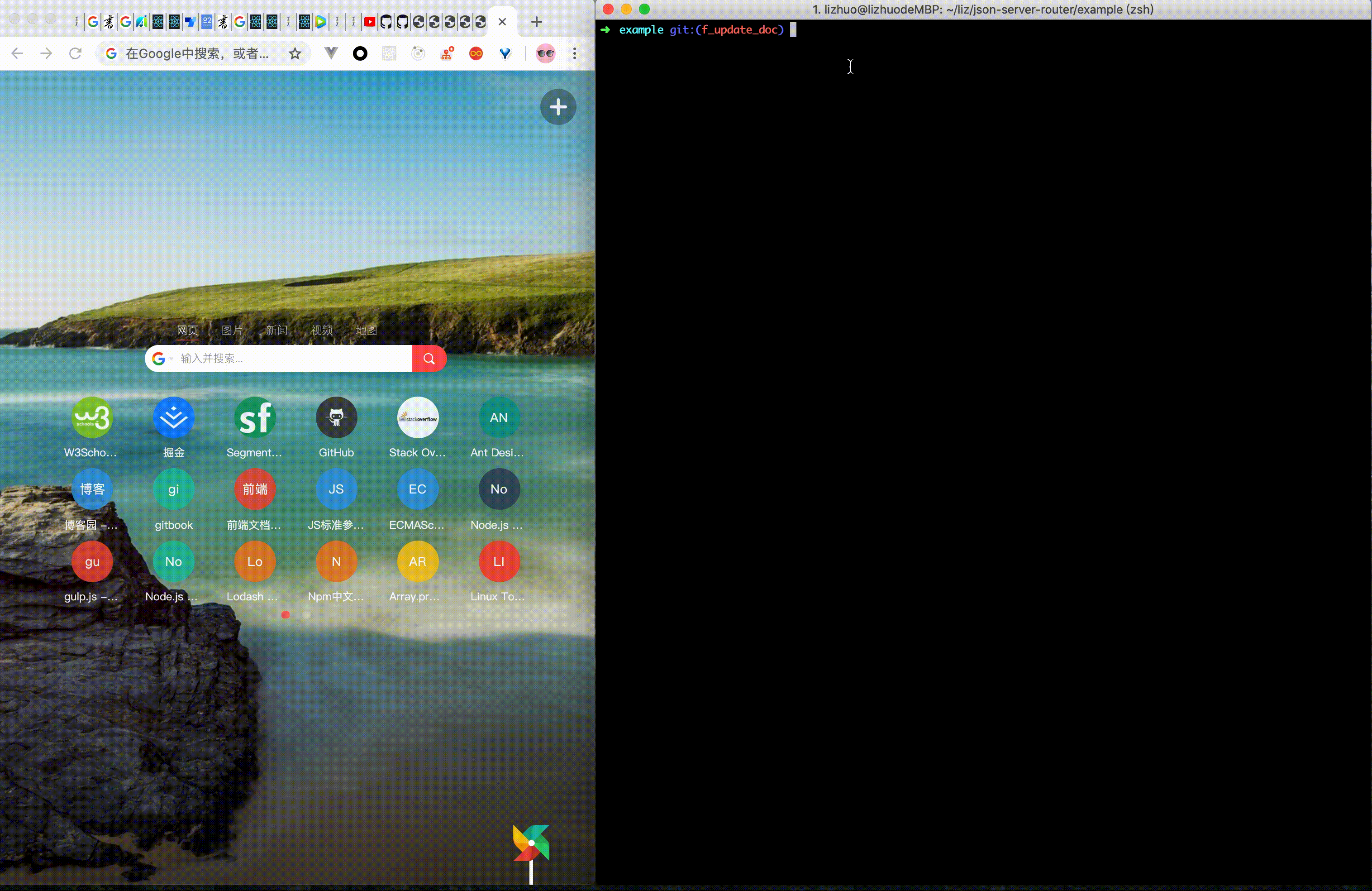Viewport: 1372px width, 891px height.
Task: Switch to the YouTube browser tab
Action: [370, 22]
